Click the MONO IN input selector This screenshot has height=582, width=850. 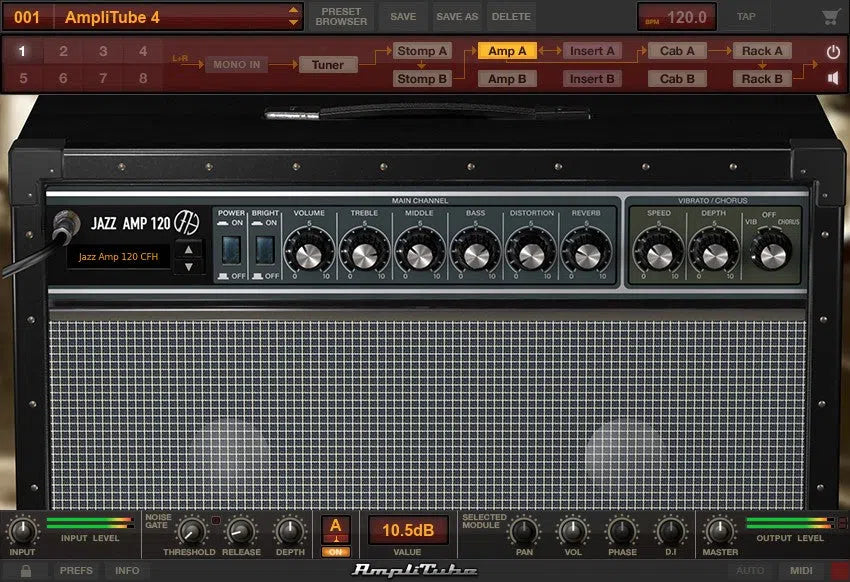[237, 64]
